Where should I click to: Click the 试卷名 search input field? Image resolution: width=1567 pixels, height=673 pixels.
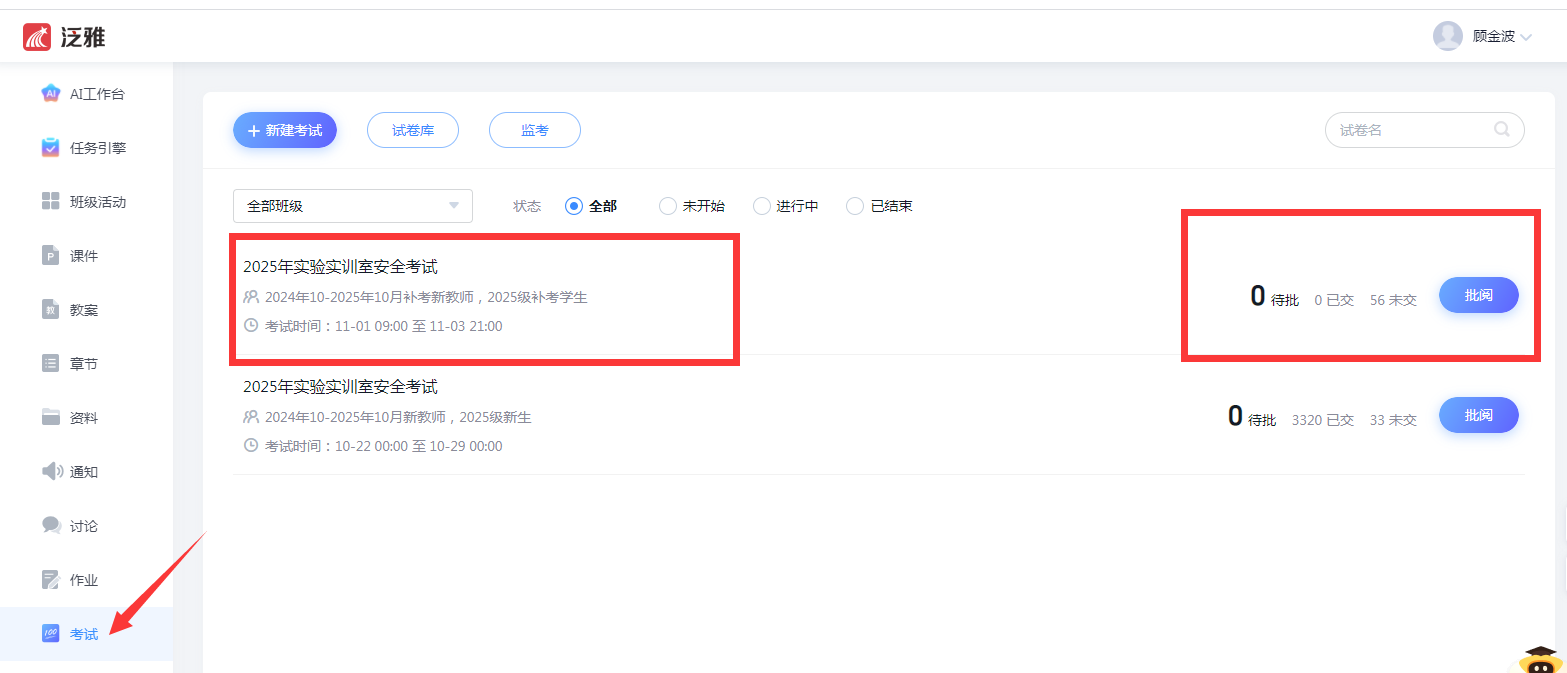[1410, 130]
